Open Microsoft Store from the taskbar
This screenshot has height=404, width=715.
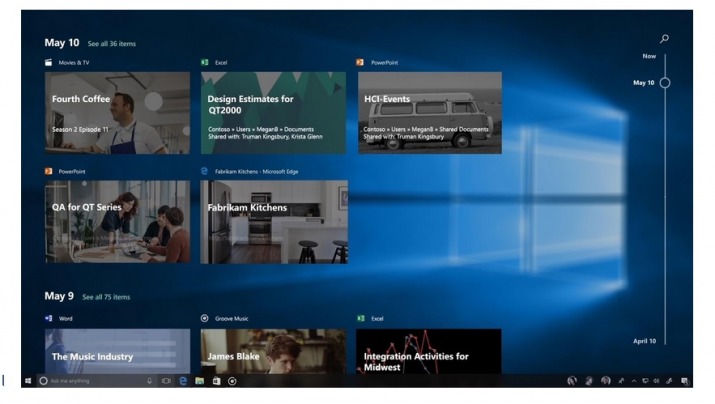point(216,381)
